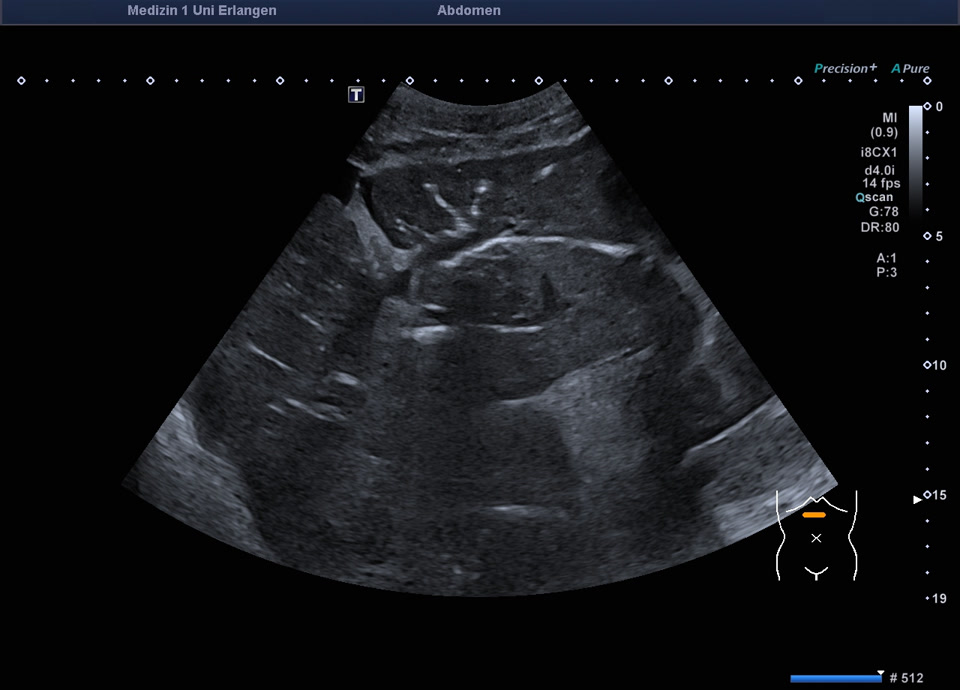Viewport: 960px width, 690px height.
Task: Click the G:78 gain value
Action: pos(883,212)
